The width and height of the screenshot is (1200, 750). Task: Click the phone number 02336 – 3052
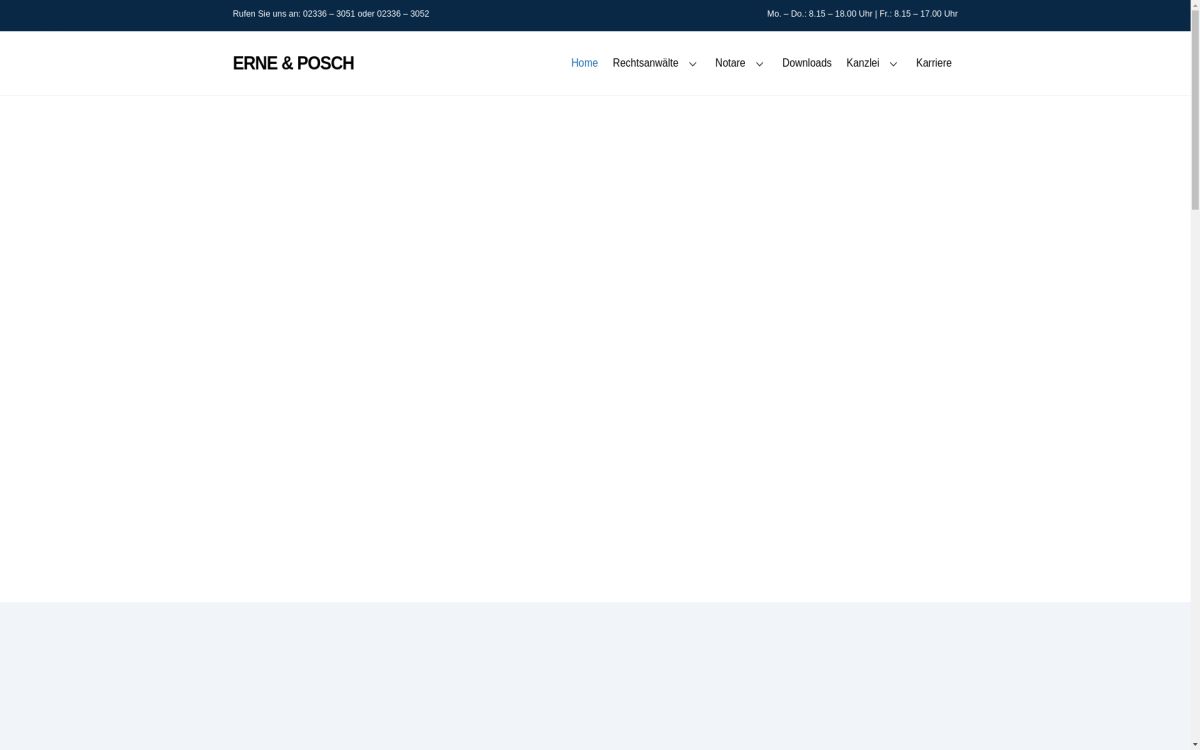click(403, 14)
